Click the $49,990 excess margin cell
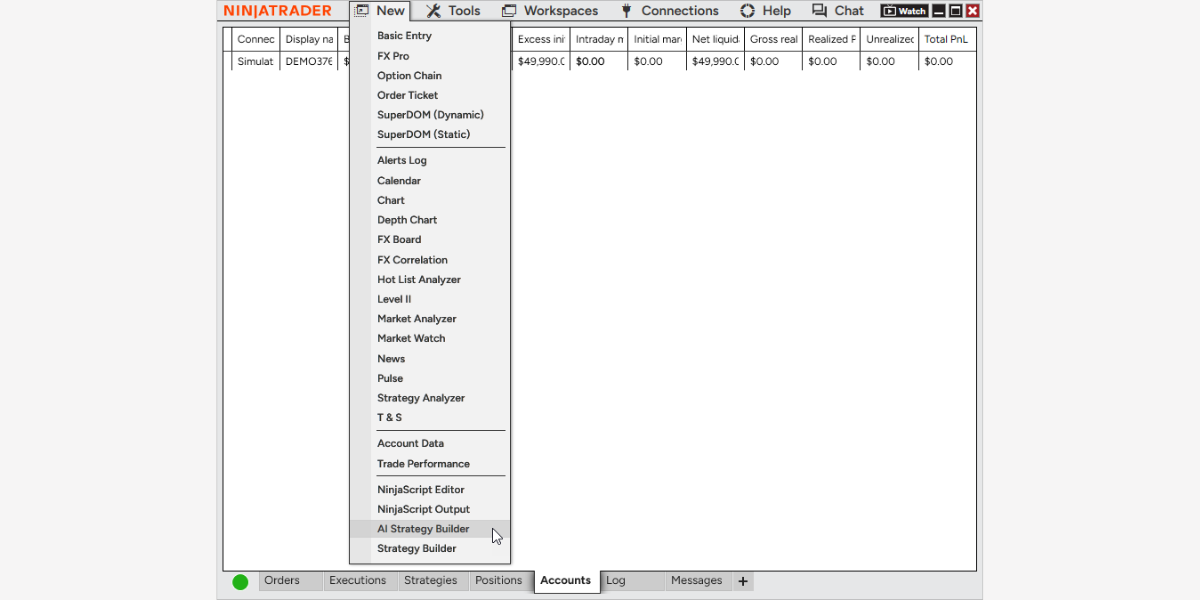 click(541, 61)
